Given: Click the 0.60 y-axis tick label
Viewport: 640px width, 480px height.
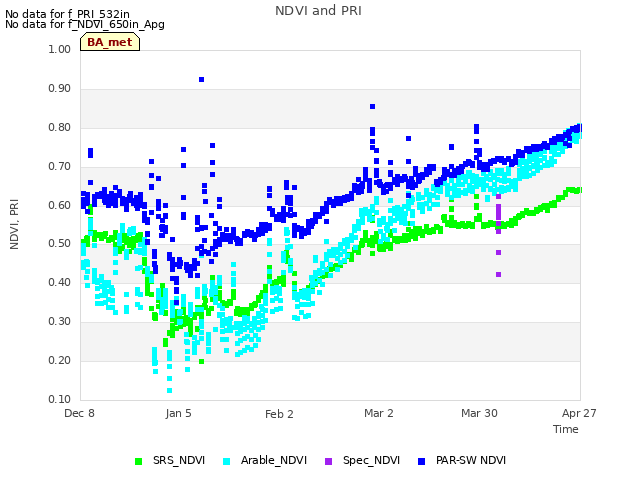Looking at the screenshot, I should 60,205.
